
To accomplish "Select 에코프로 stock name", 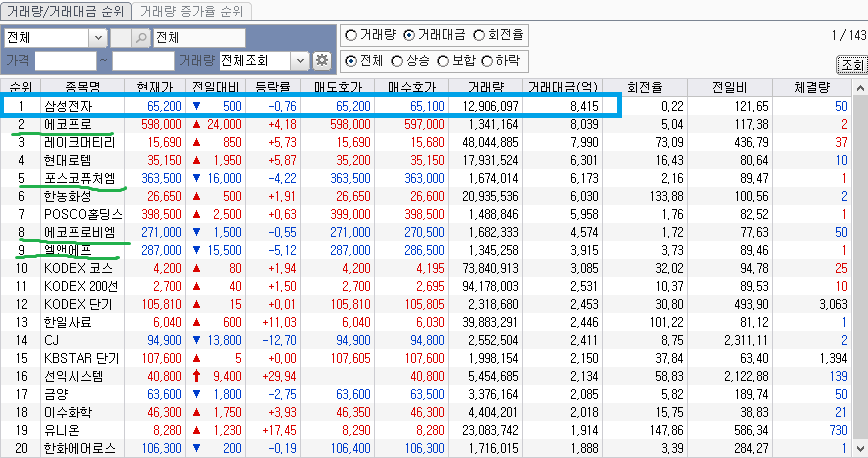I will click(68, 124).
